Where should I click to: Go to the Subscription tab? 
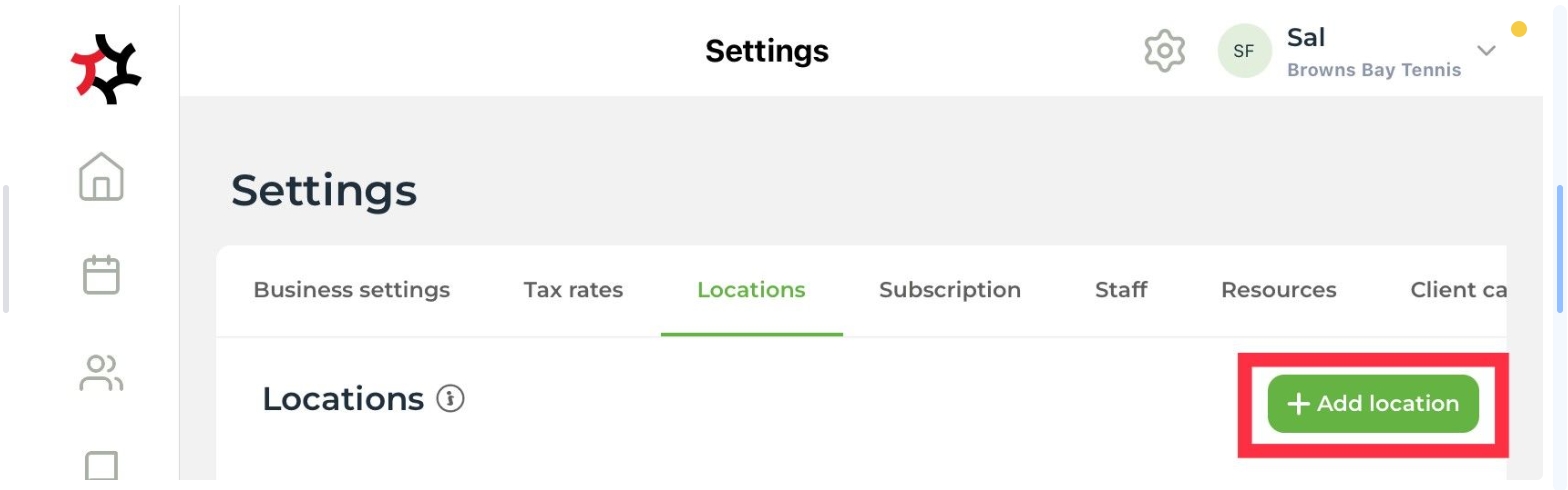[950, 290]
